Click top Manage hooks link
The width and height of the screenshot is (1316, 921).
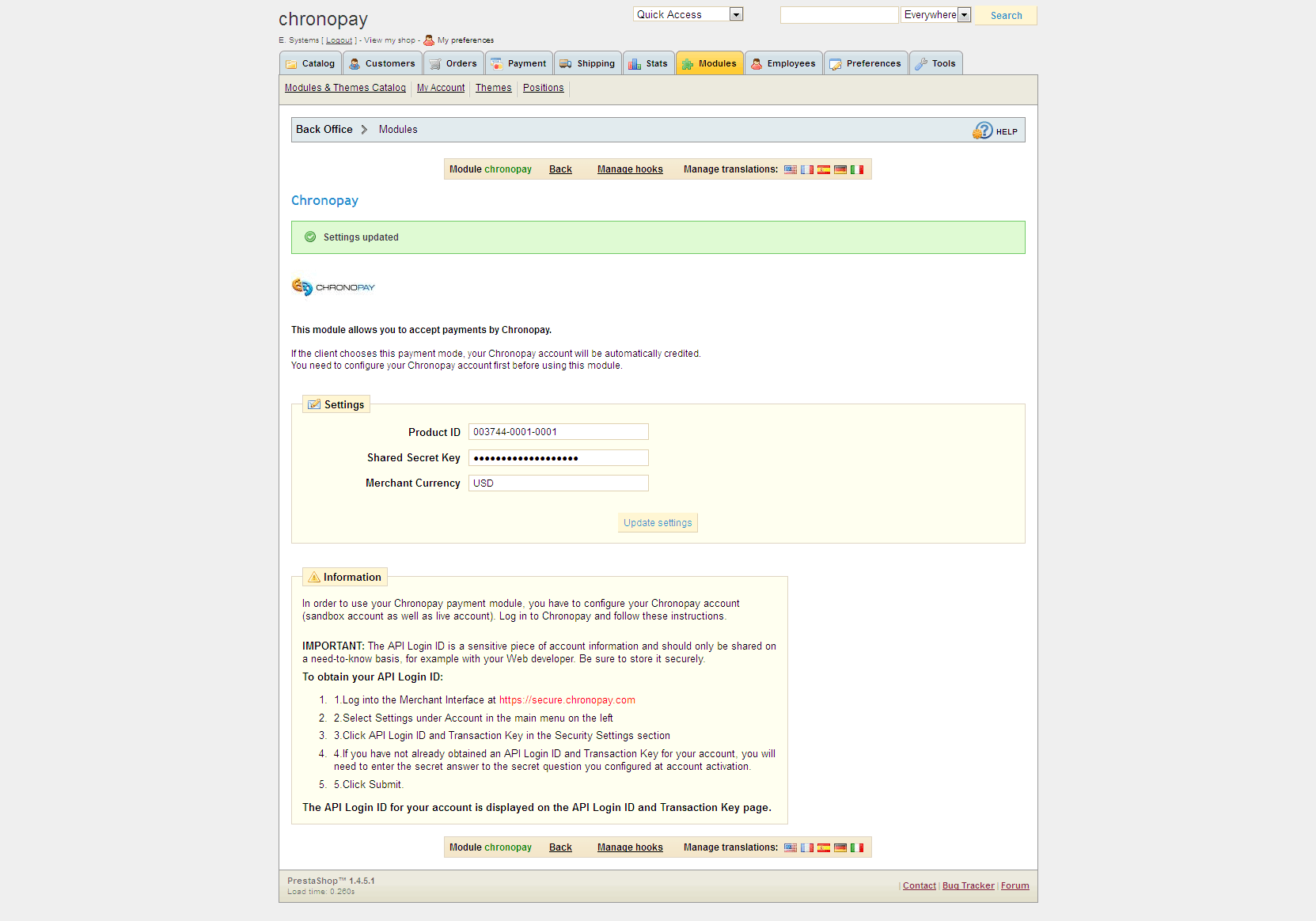click(630, 169)
